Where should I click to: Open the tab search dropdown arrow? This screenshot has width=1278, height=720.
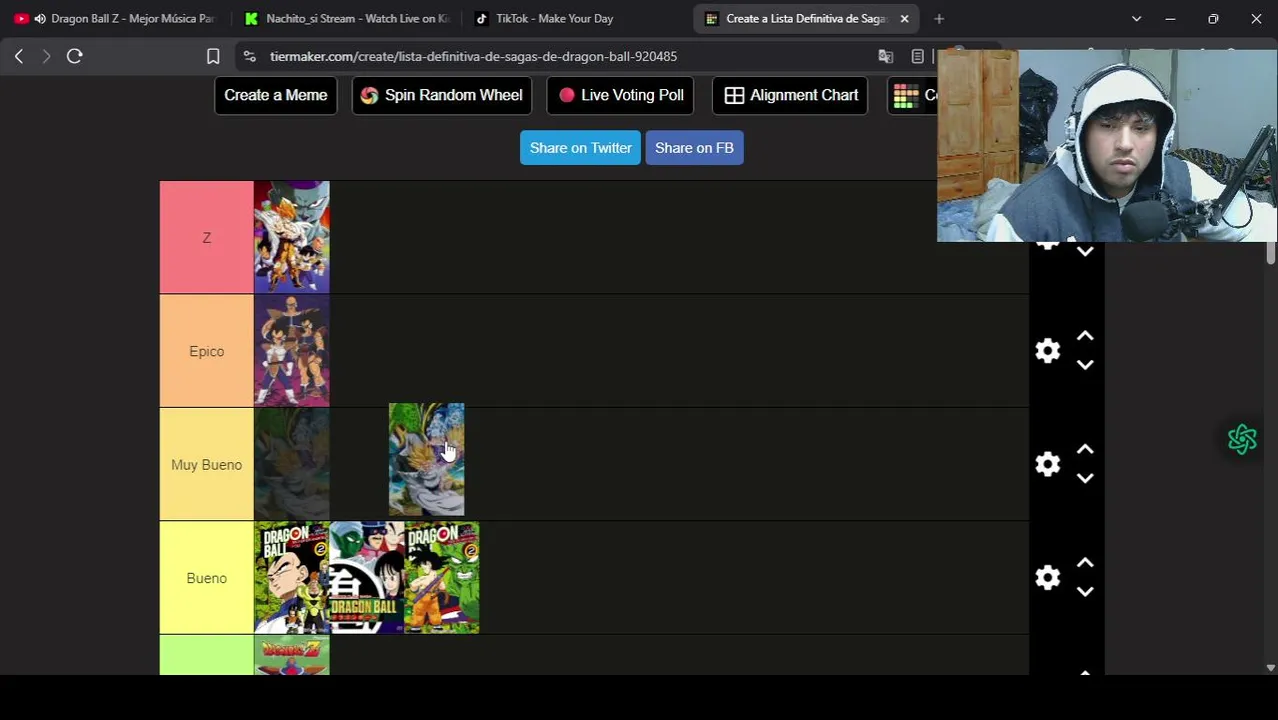(x=1136, y=19)
